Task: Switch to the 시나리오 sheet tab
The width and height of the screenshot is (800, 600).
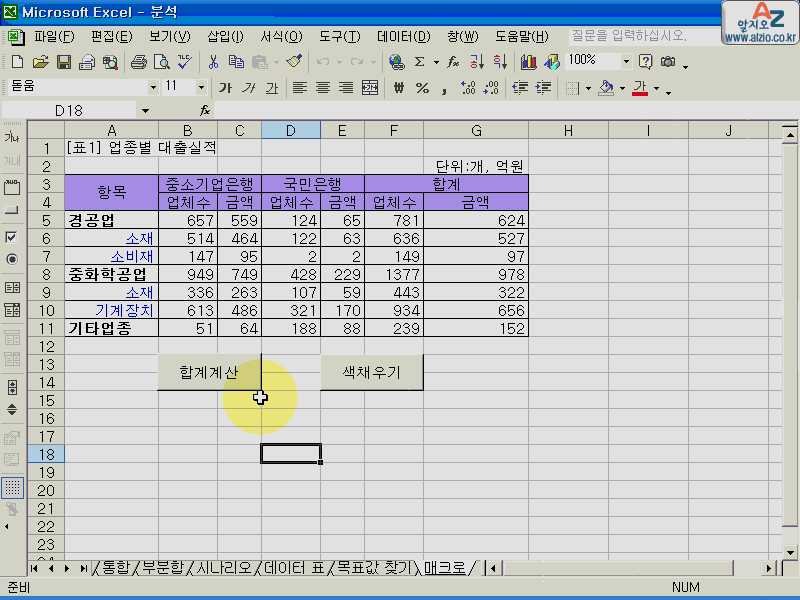Action: coord(223,568)
